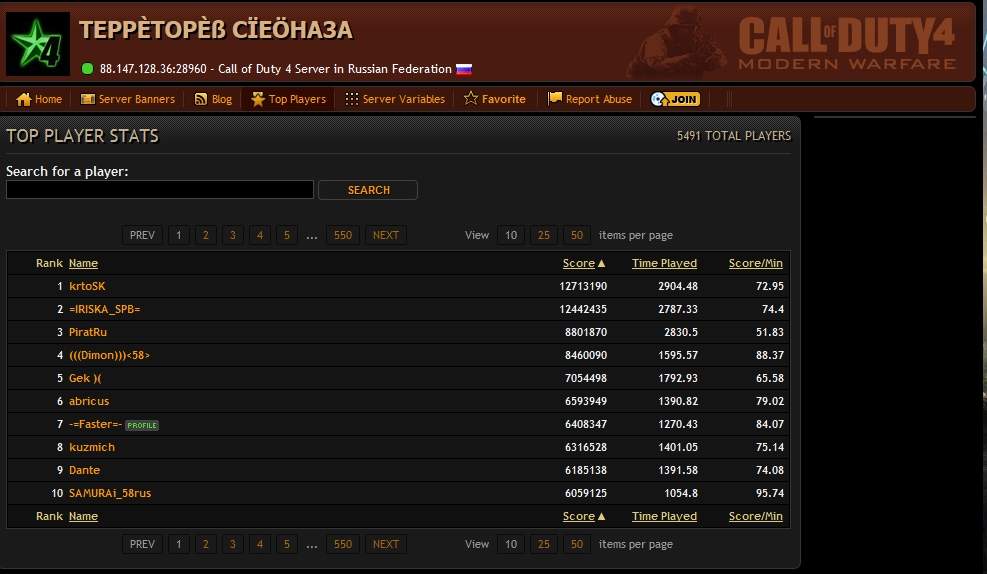The width and height of the screenshot is (987, 574).
Task: Click the Report Abuse flag icon
Action: [555, 99]
